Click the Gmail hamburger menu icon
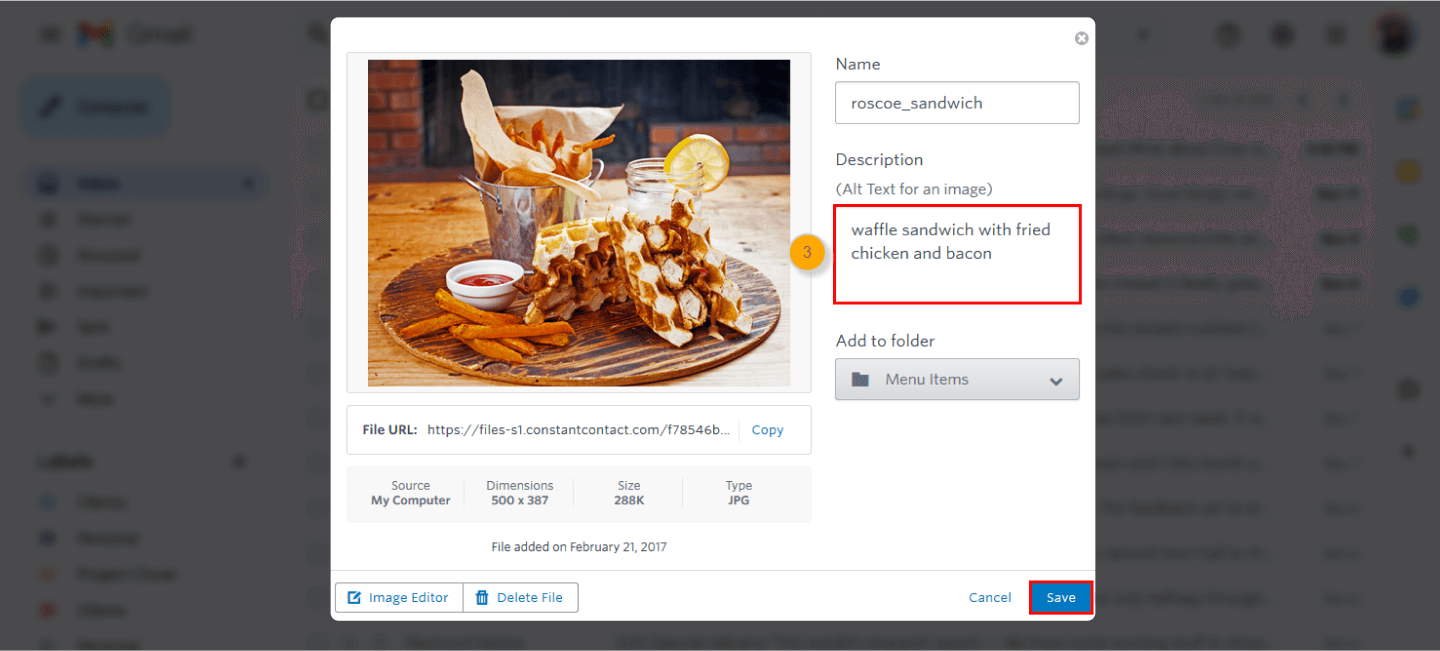Viewport: 1440px width, 651px height. [x=48, y=33]
